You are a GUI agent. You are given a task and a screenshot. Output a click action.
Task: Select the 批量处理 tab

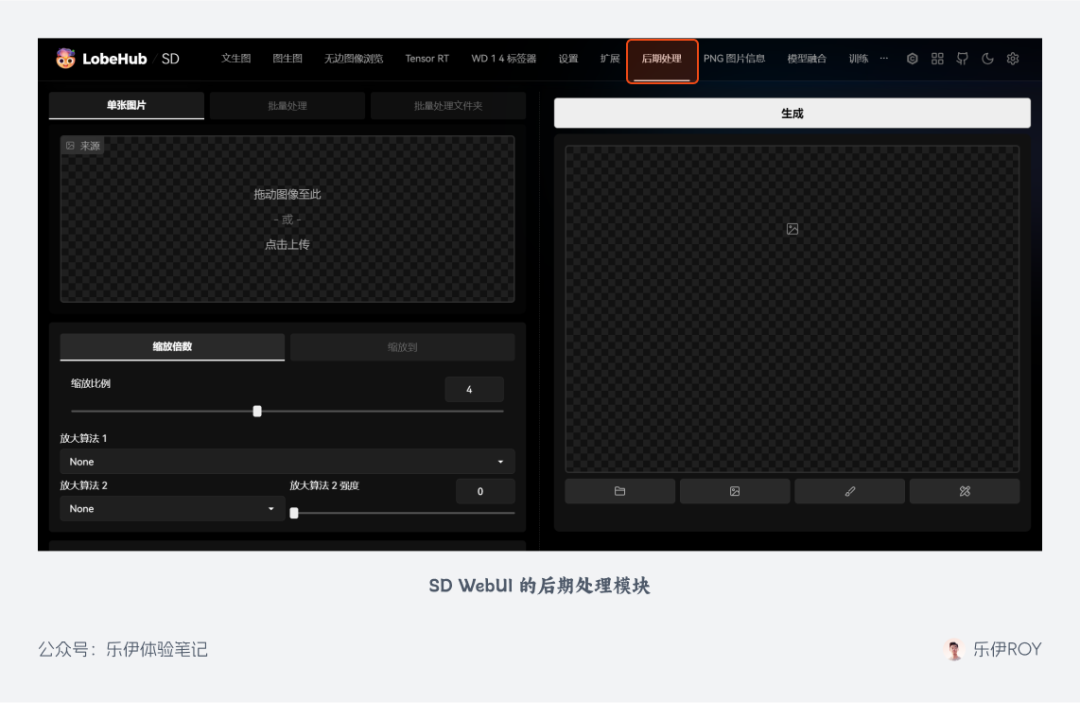tap(287, 106)
